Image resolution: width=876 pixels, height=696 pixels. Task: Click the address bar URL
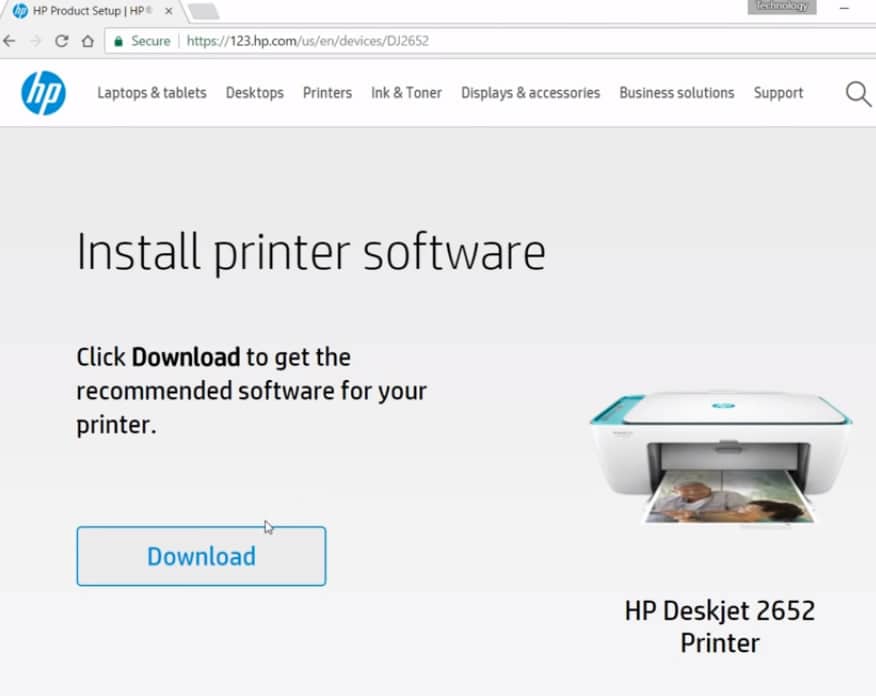308,41
